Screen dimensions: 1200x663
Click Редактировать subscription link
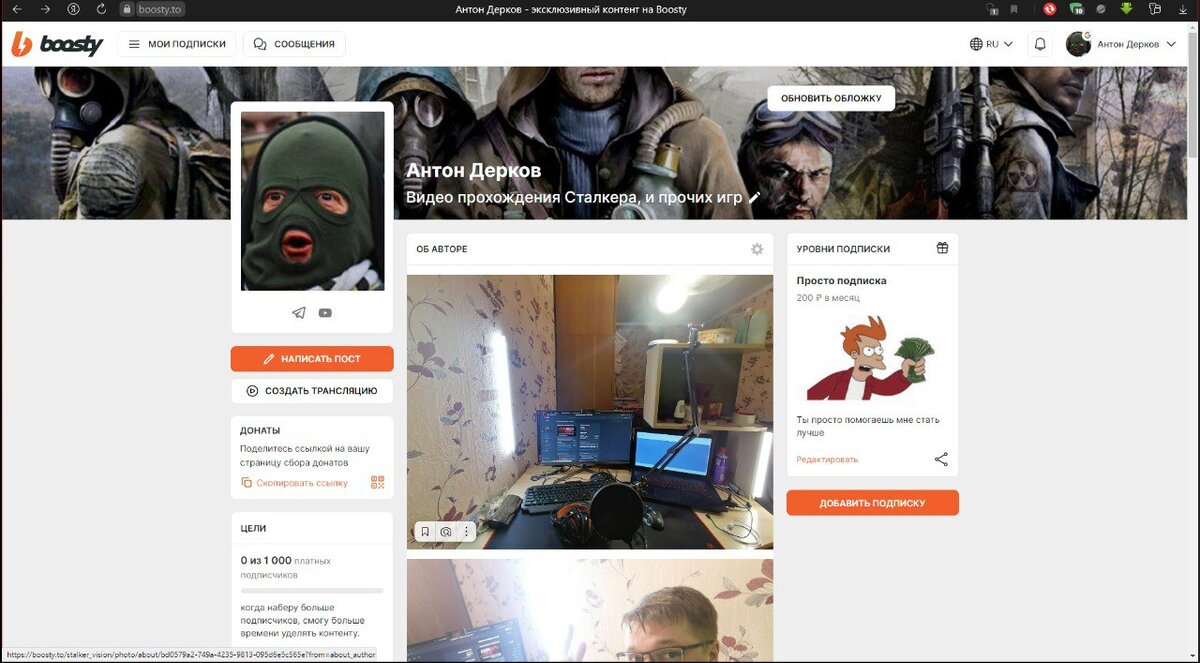coord(827,459)
